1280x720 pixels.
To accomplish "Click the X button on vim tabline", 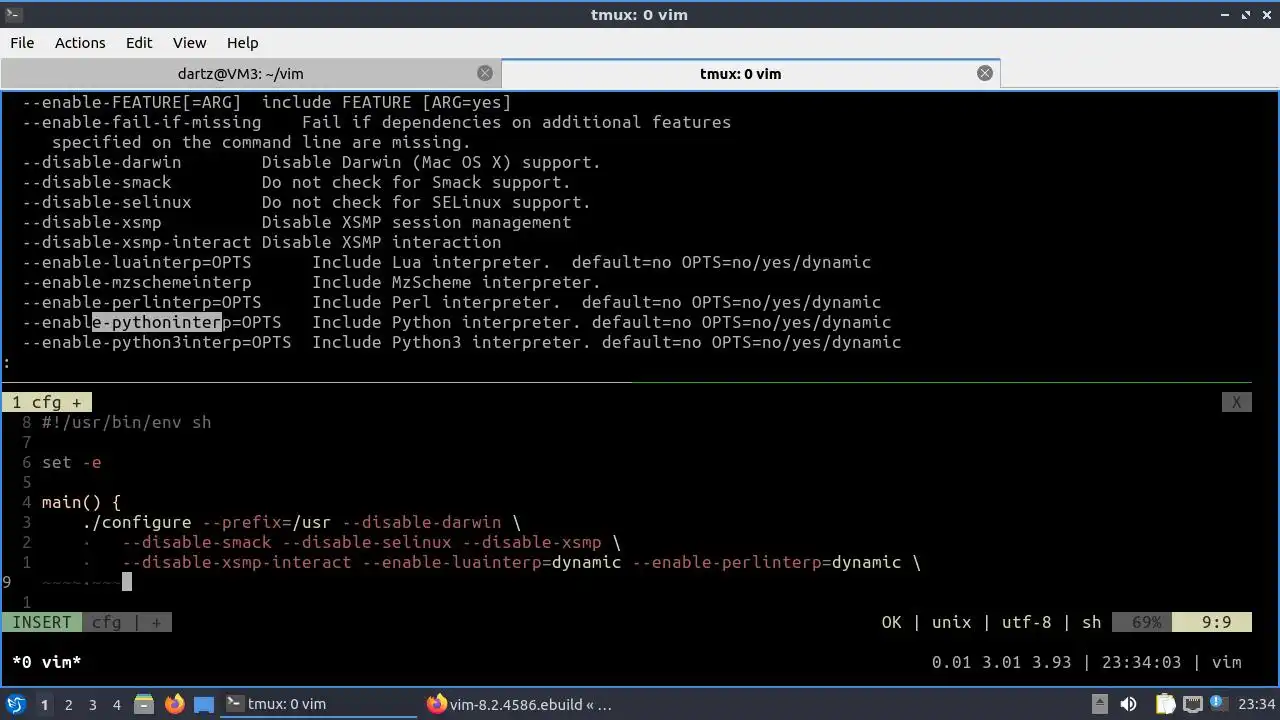I will [1236, 402].
